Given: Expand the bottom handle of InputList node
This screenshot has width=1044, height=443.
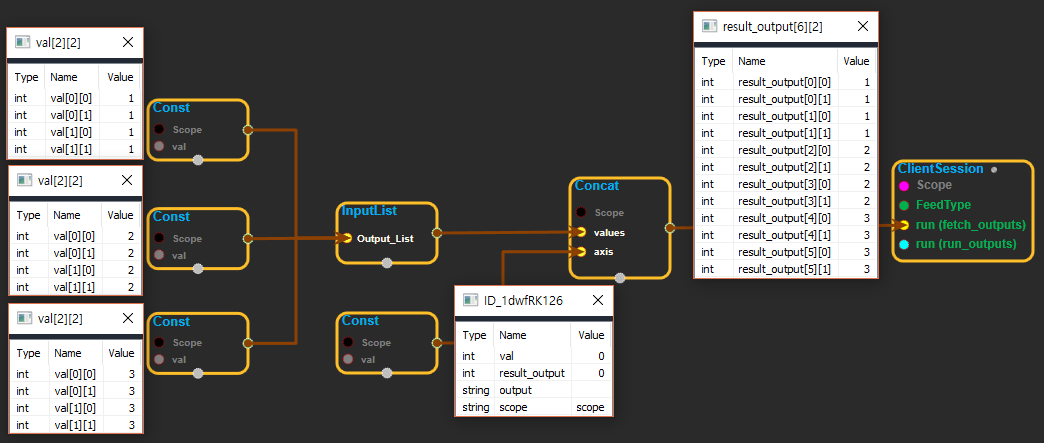Looking at the screenshot, I should click(387, 263).
